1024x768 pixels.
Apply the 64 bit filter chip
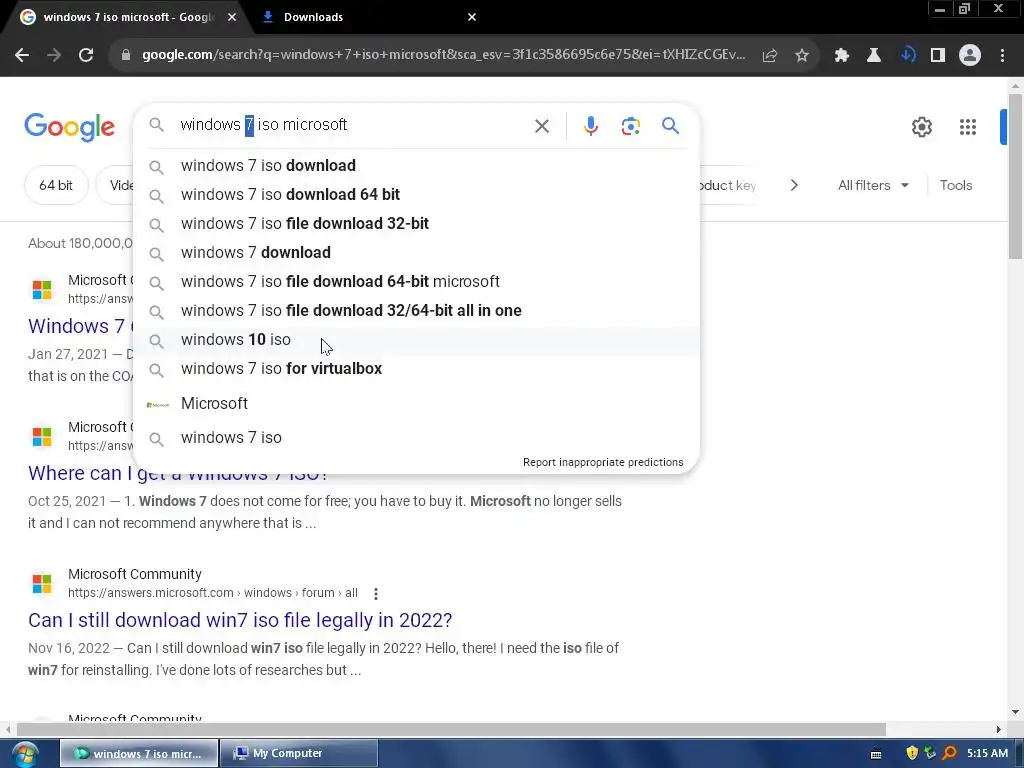pos(56,185)
